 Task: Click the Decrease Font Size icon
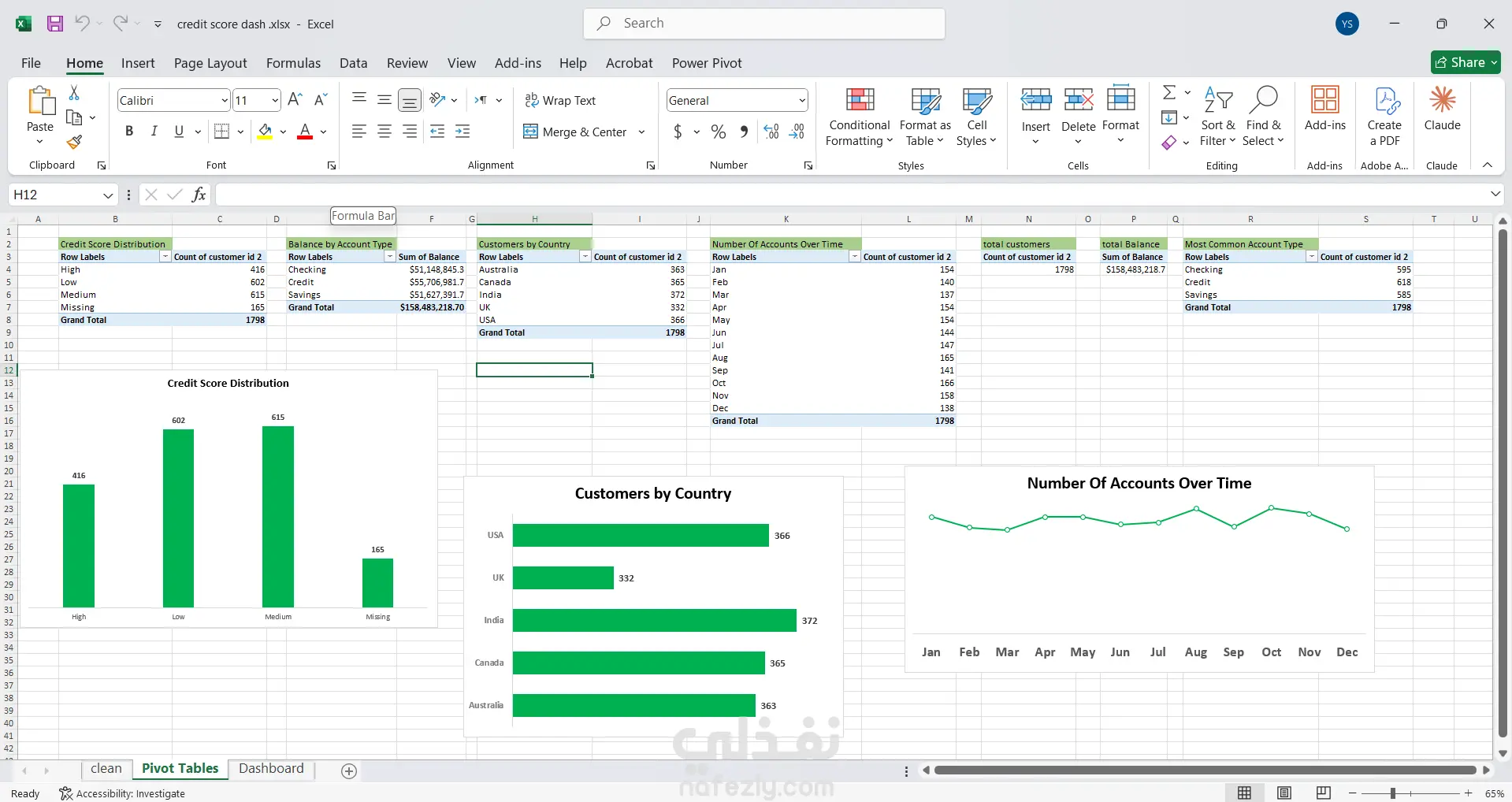point(320,100)
